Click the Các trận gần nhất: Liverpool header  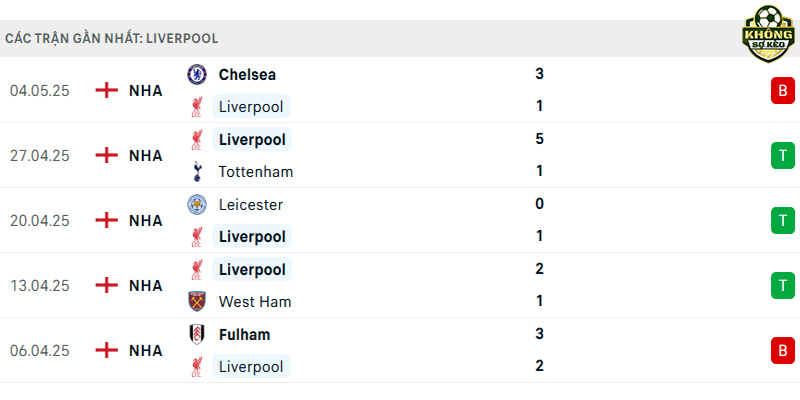(112, 39)
